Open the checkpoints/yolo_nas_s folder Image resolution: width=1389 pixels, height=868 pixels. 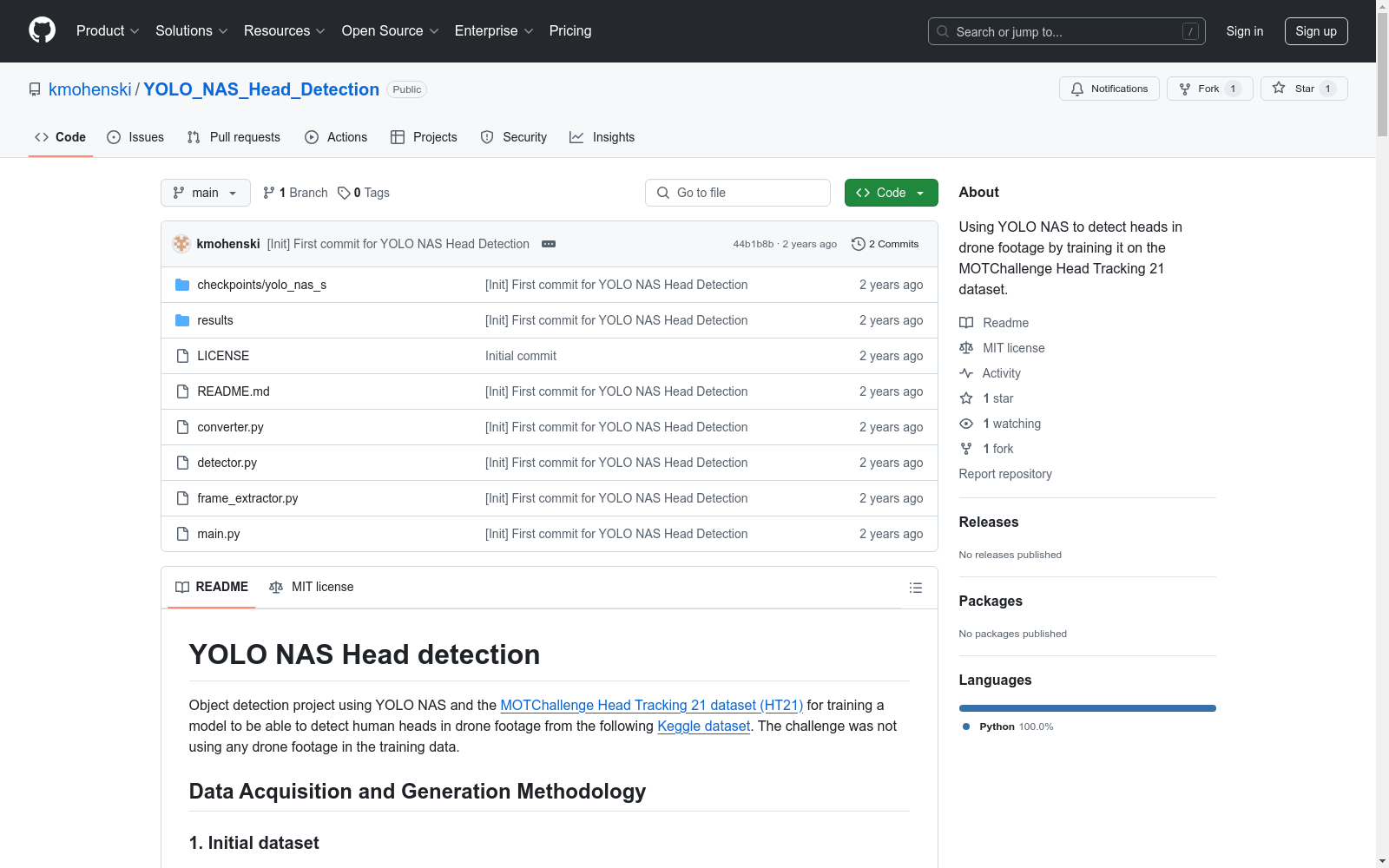tap(261, 285)
